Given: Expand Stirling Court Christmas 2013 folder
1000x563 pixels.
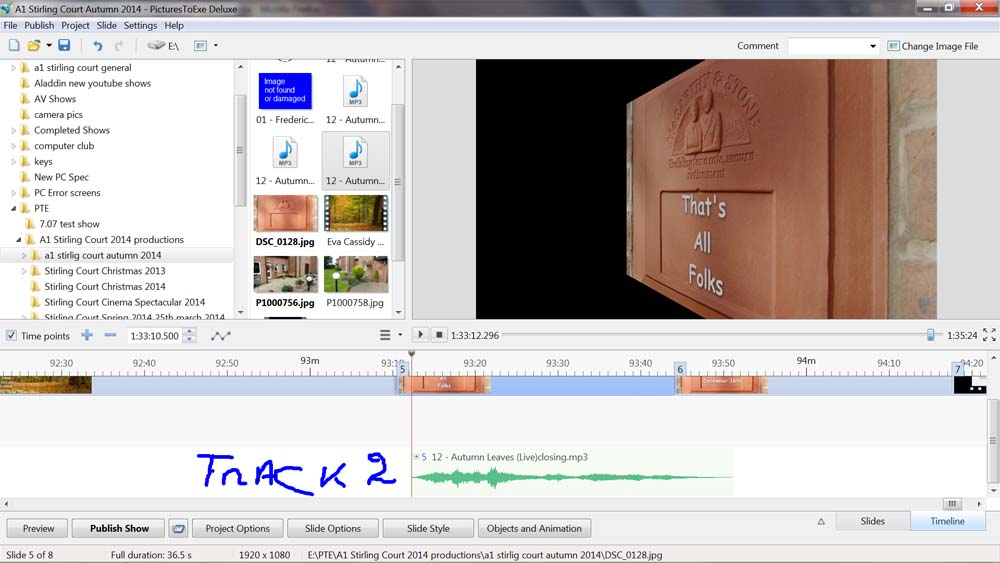Looking at the screenshot, I should (x=24, y=271).
